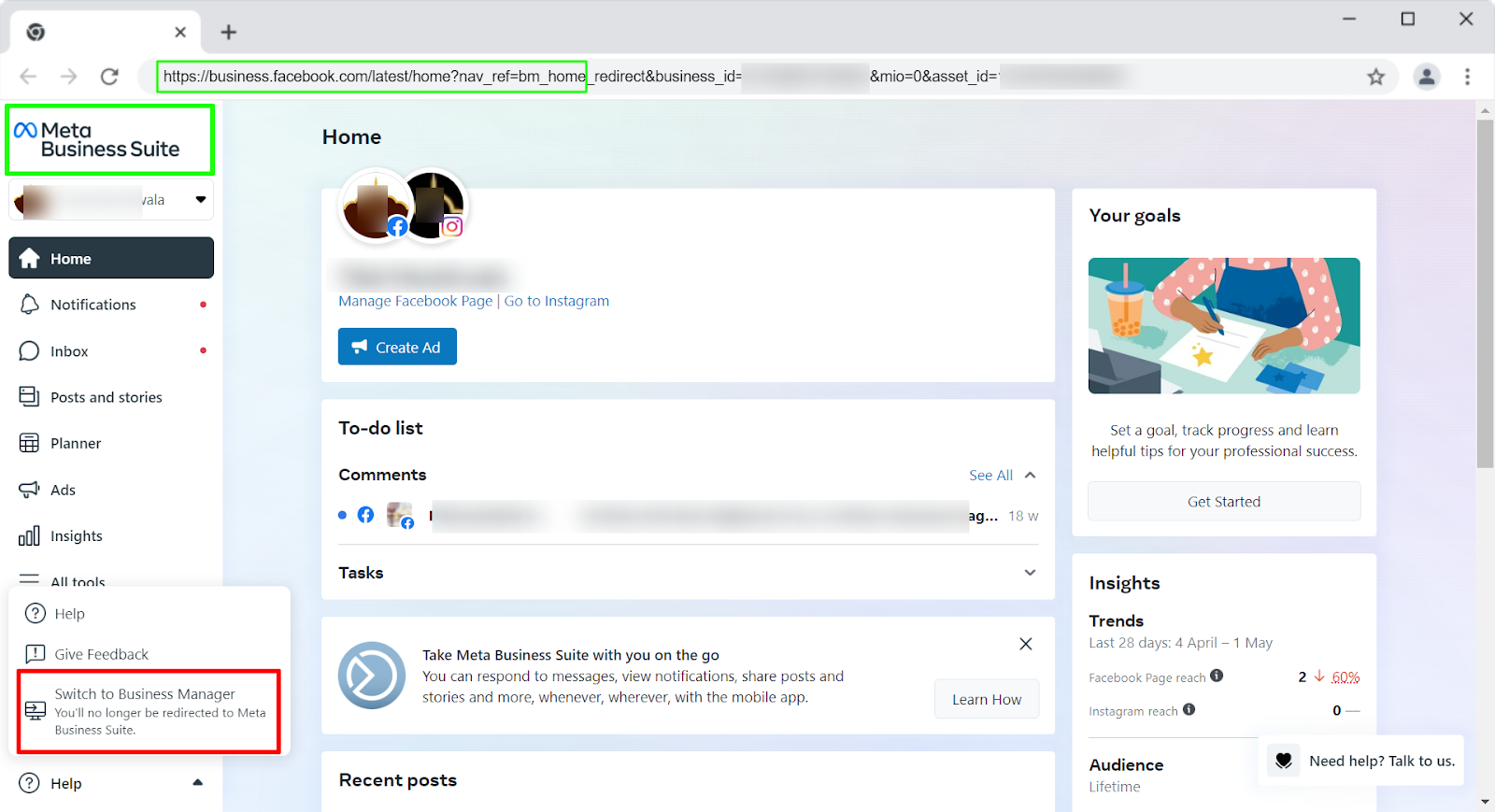
Task: Open the account switcher dropdown arrow
Action: (x=200, y=199)
